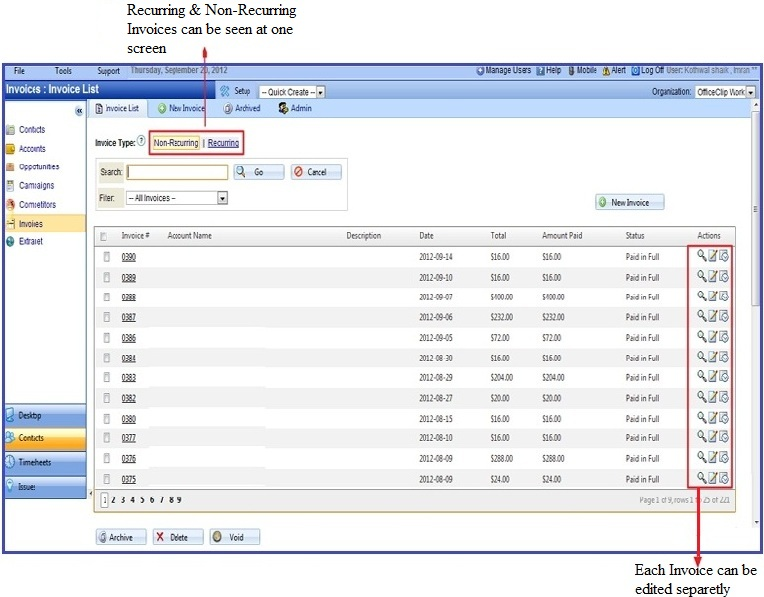Open invoice number 0390 link
Screen dimensions: 764x597
click(129, 257)
